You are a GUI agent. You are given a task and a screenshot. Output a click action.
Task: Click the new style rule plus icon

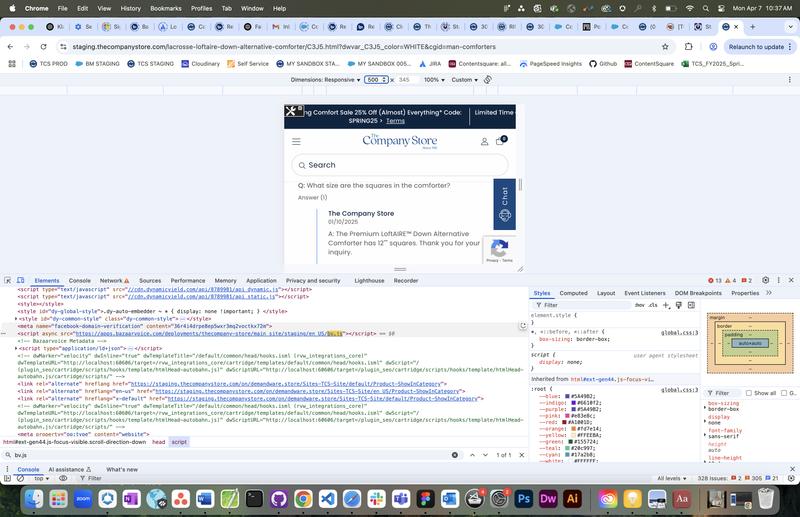[x=666, y=305]
